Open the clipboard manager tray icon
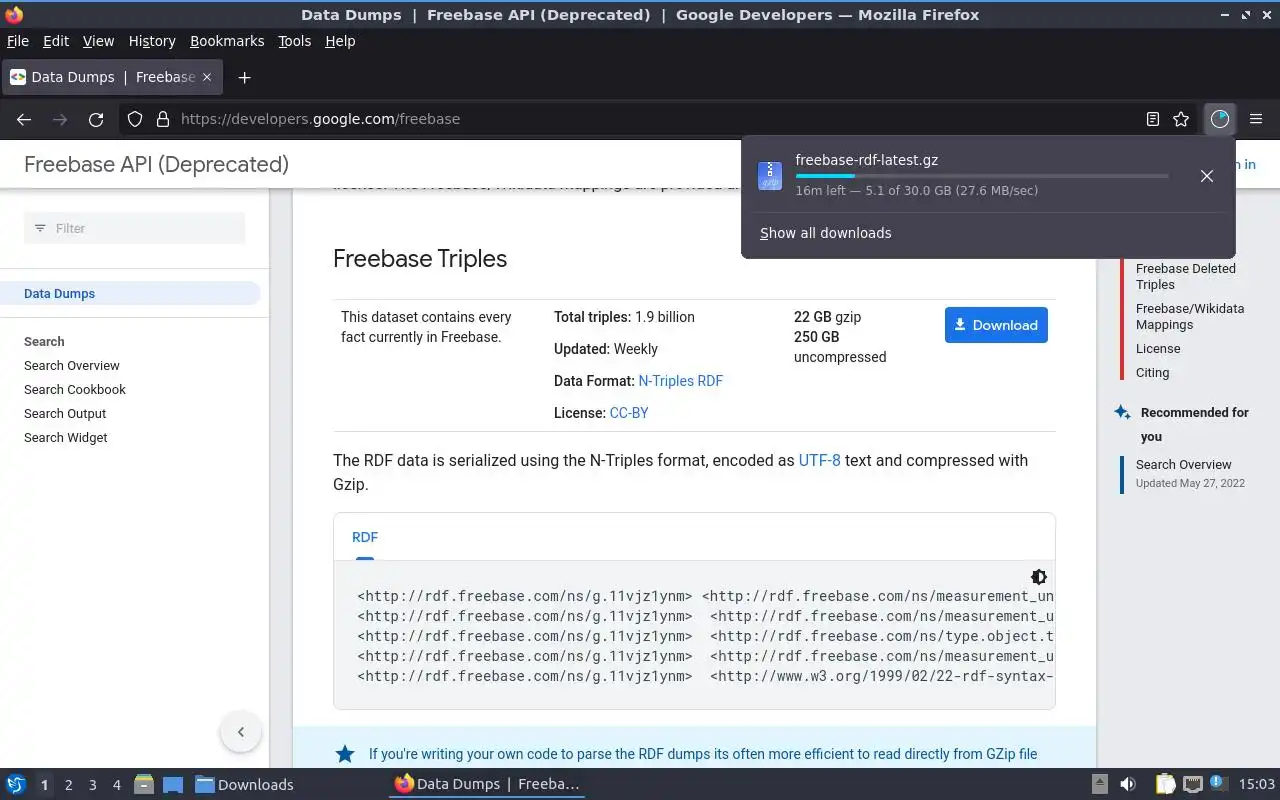The image size is (1280, 800). click(1165, 784)
